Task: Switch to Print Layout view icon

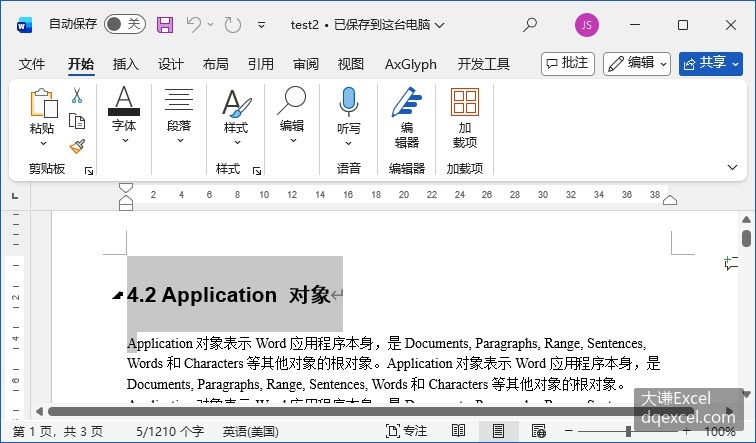Action: point(498,430)
